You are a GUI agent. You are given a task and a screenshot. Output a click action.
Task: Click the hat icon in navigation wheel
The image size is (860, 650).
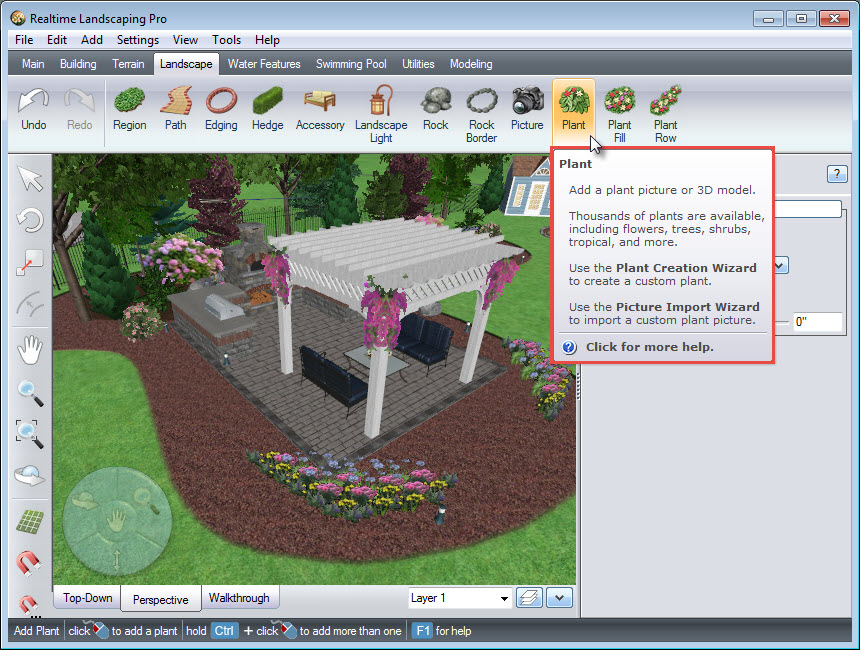click(x=84, y=501)
